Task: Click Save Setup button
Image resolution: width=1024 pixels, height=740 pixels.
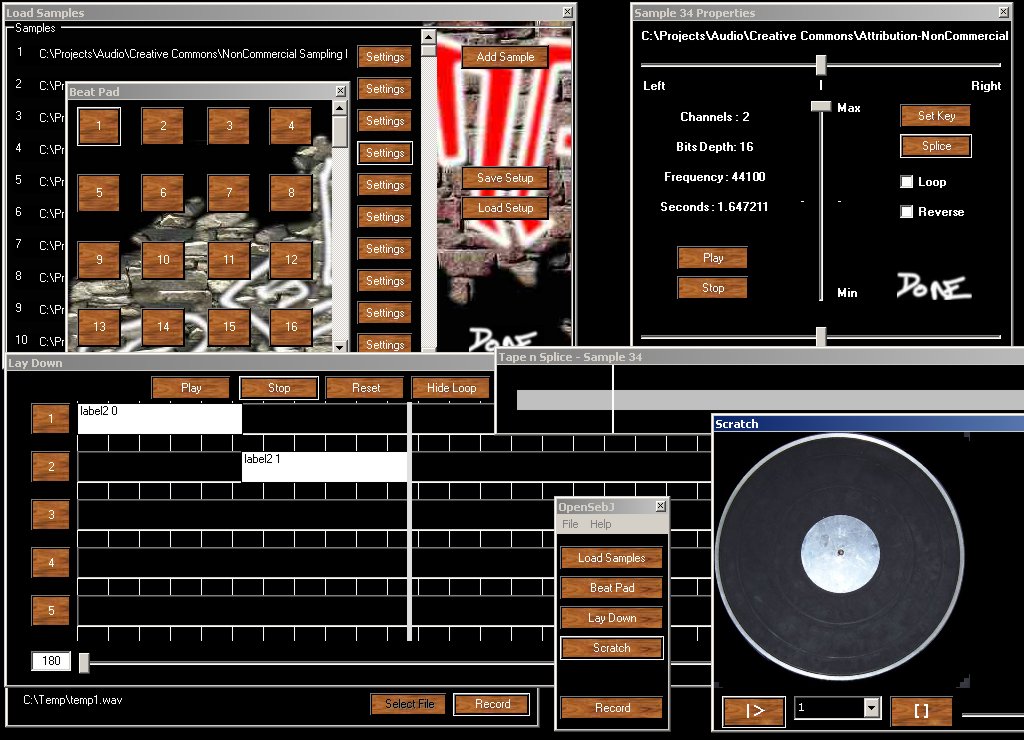Action: pos(505,178)
